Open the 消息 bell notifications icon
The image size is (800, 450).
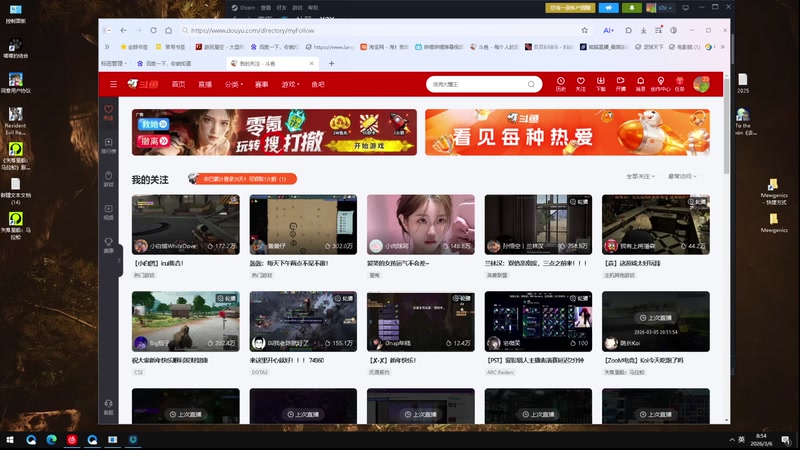click(x=640, y=84)
